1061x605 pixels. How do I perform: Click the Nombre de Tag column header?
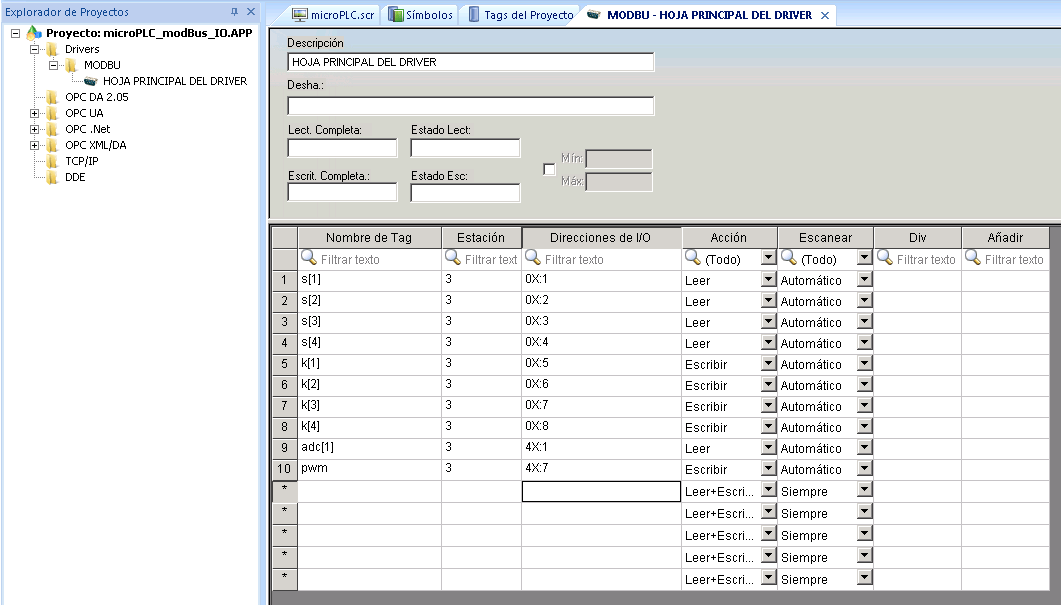(x=369, y=238)
